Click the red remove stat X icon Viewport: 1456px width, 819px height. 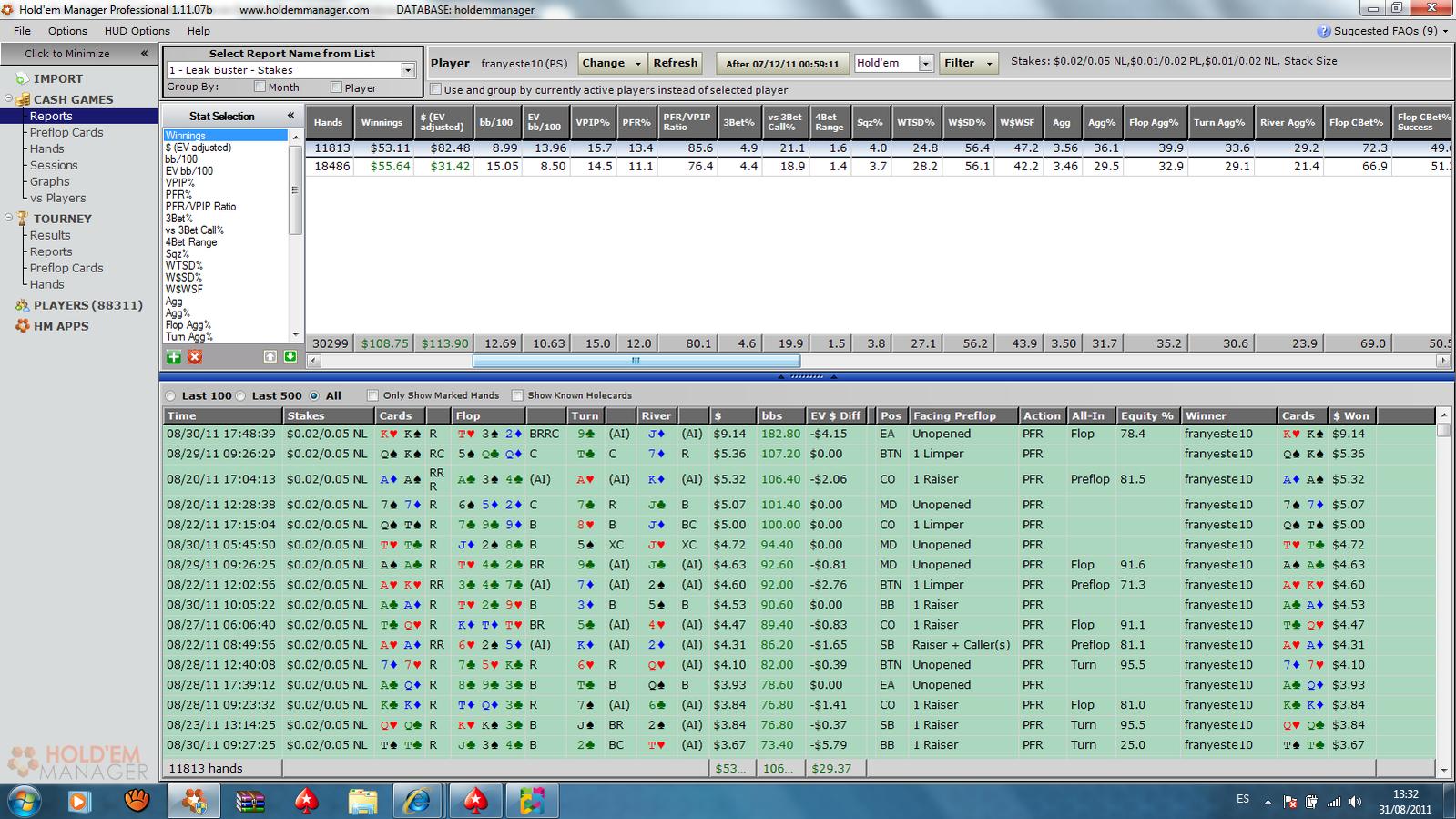pos(195,356)
